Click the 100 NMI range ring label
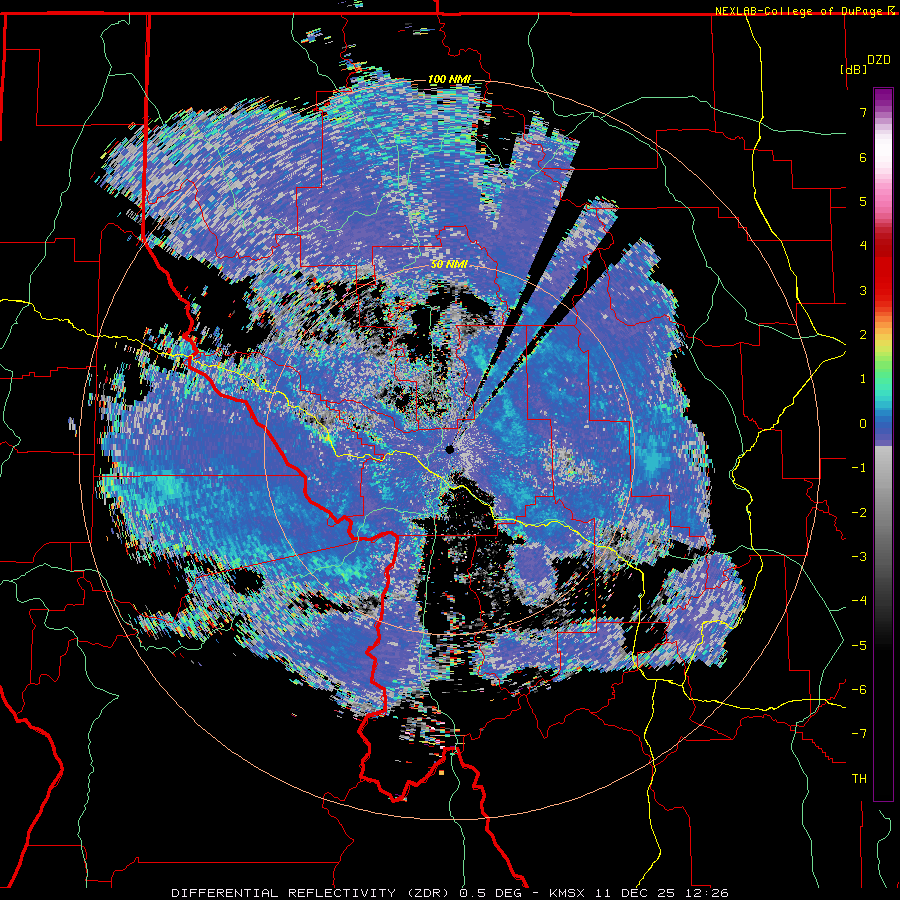 click(x=449, y=79)
